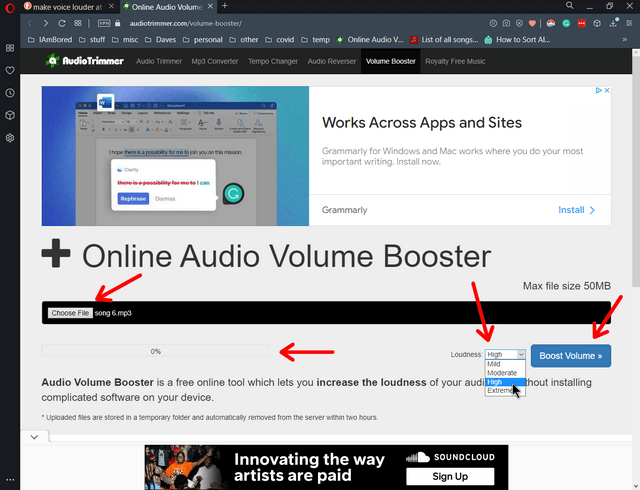Select Mild loudness option
Viewport: 640px width, 490px height.
[505, 364]
